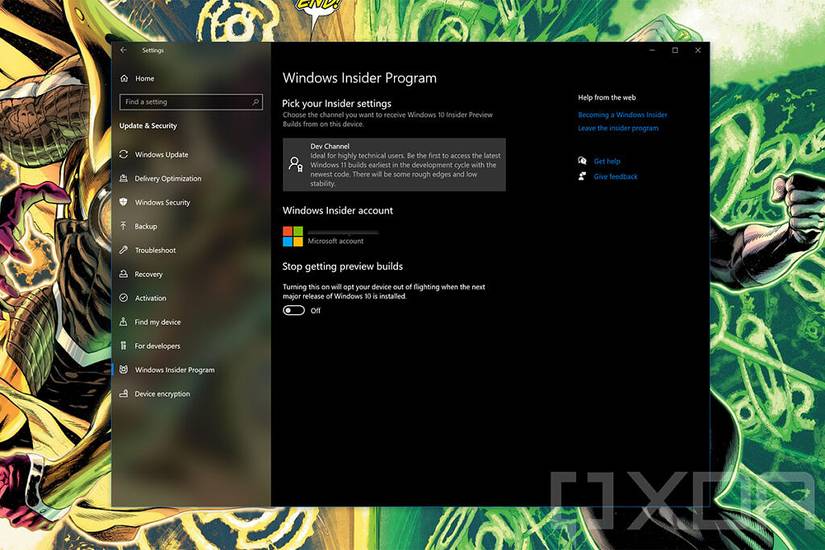The image size is (825, 550).
Task: Click the Pick your Insider settings heading
Action: [337, 103]
